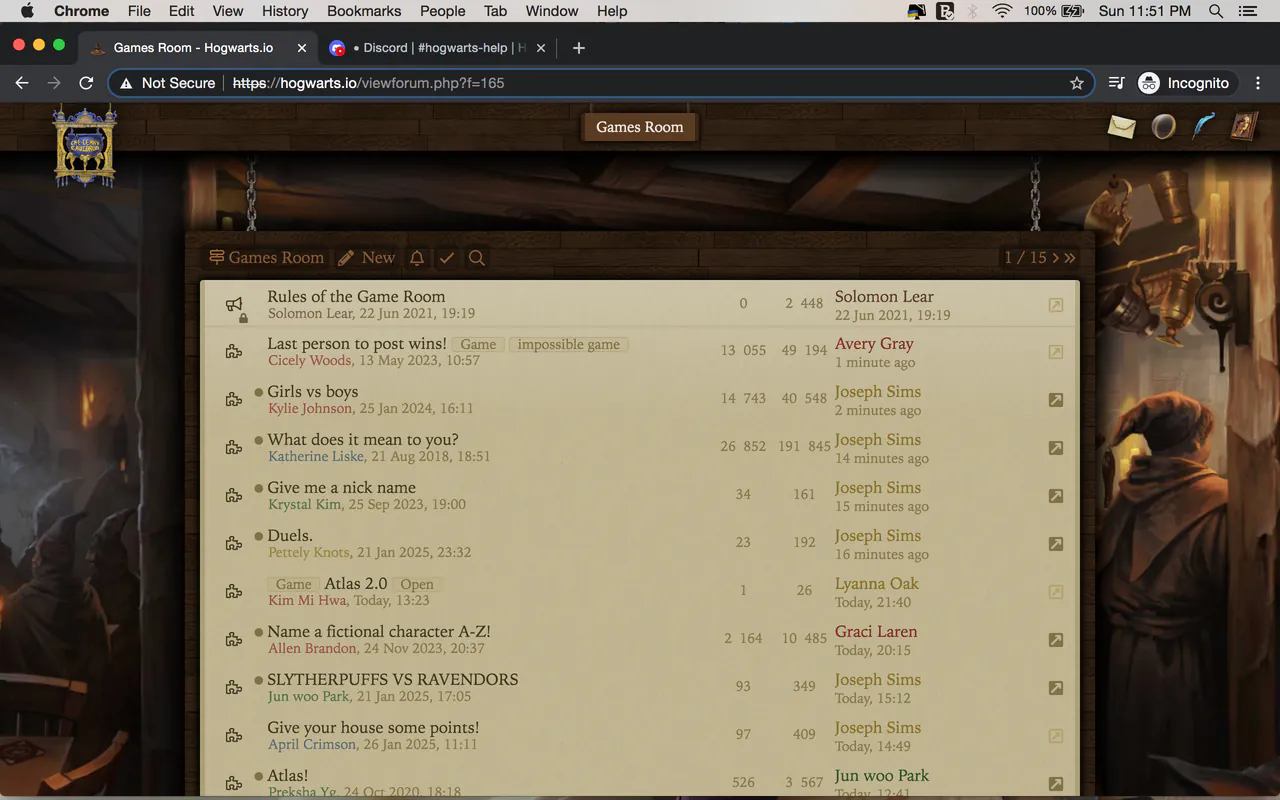
Task: Click the topic icon beside Duels.
Action: coord(234,544)
